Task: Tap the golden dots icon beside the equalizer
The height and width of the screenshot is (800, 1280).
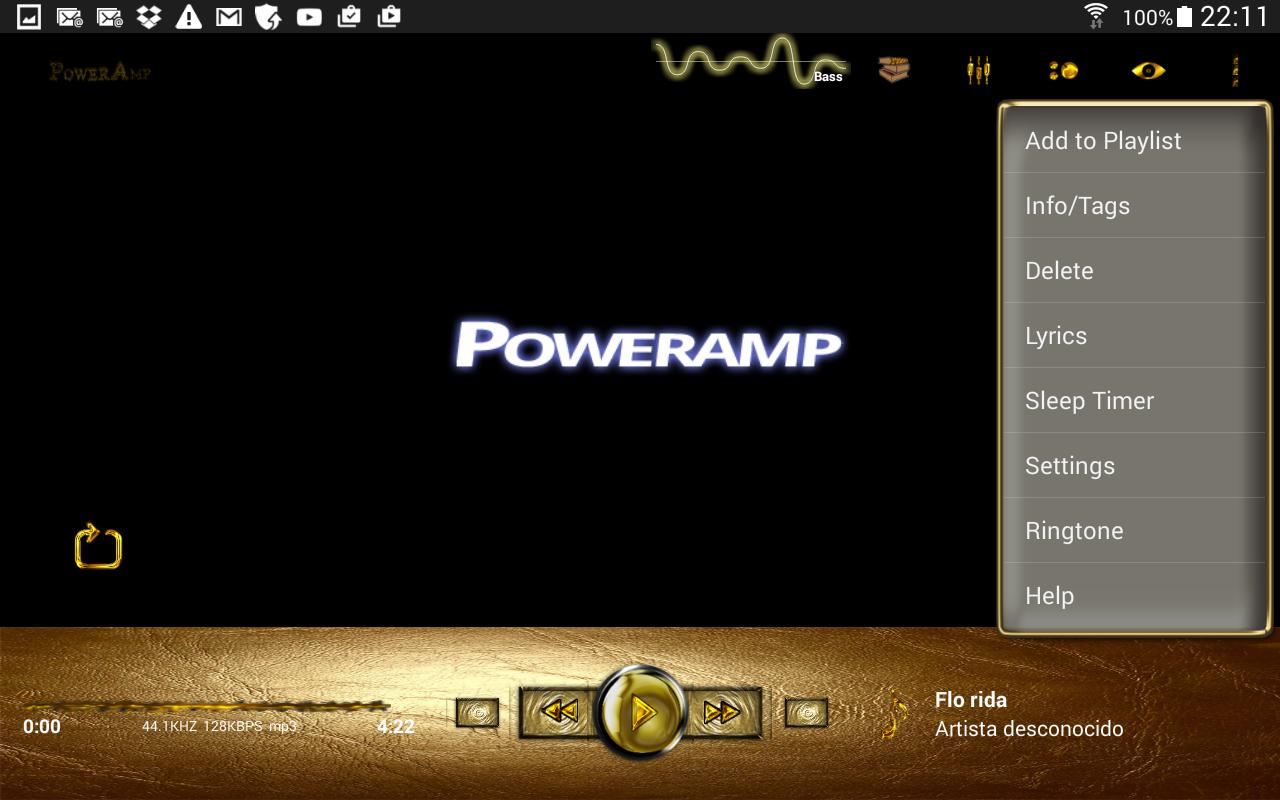Action: point(1063,70)
